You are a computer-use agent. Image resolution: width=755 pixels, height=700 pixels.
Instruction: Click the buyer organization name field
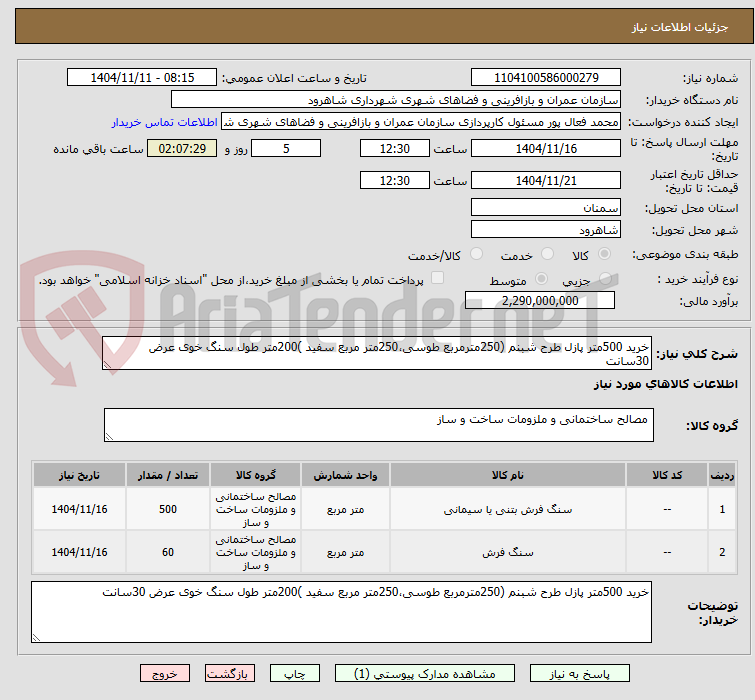click(x=396, y=100)
